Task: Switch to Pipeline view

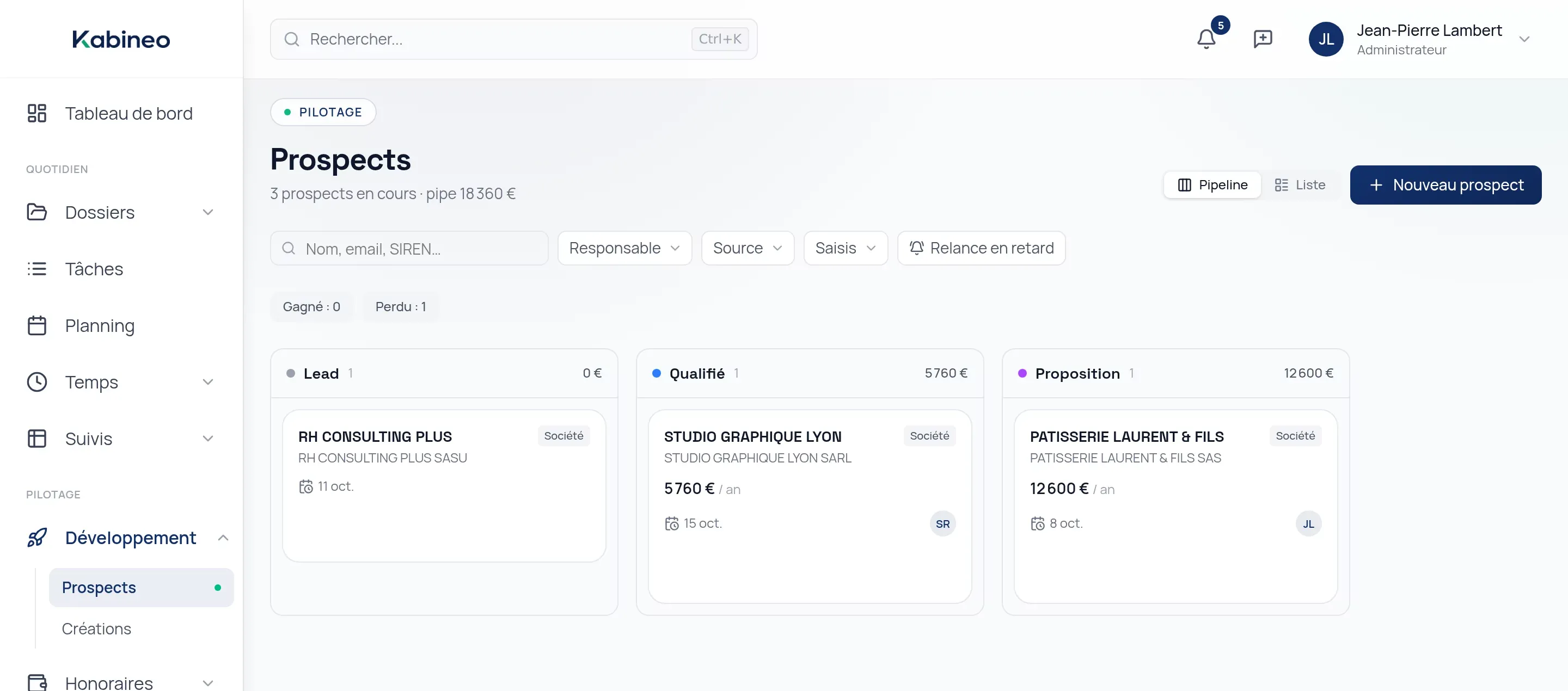Action: 1212,185
